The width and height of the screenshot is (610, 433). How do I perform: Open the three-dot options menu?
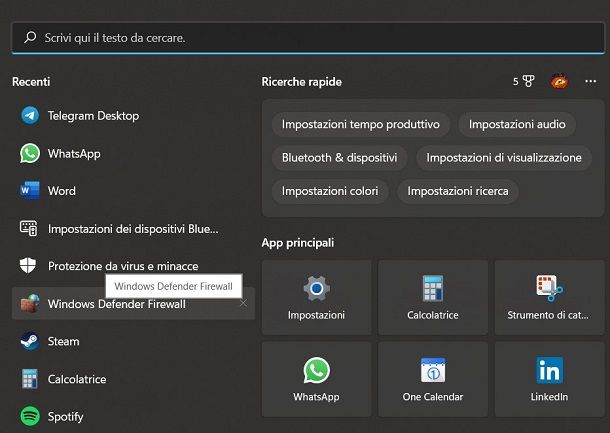[591, 81]
